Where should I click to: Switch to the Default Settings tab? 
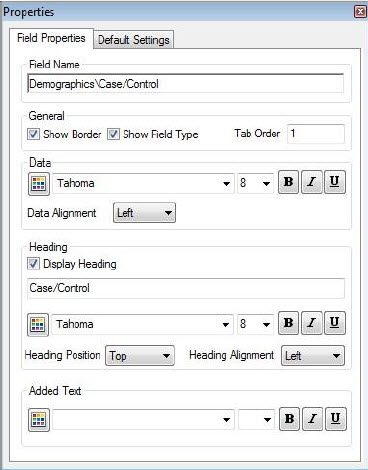pos(134,40)
